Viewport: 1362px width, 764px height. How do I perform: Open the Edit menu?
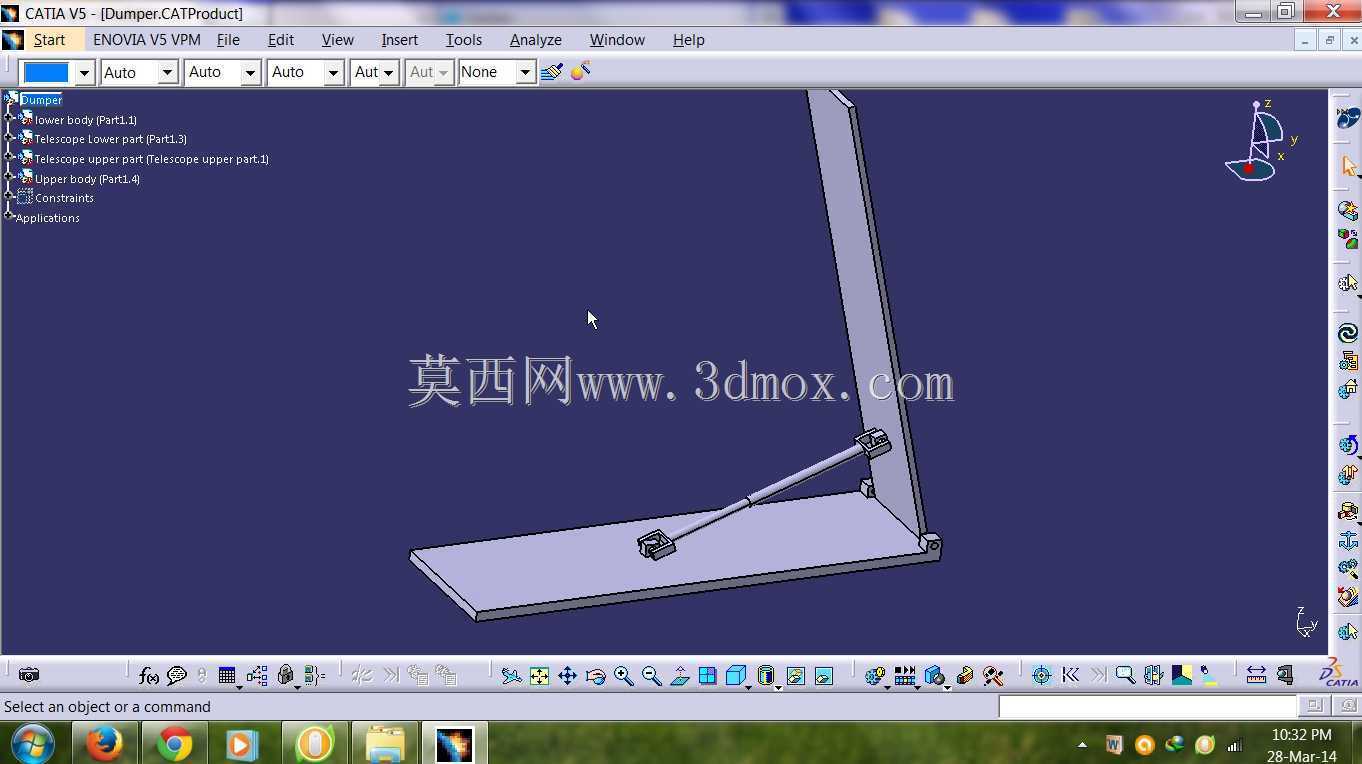tap(280, 40)
